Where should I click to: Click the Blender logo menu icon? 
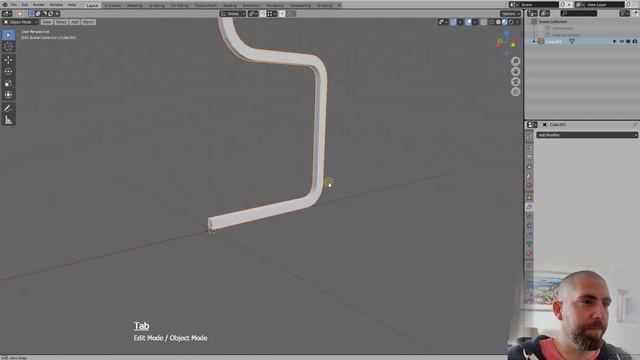tap(5, 4)
